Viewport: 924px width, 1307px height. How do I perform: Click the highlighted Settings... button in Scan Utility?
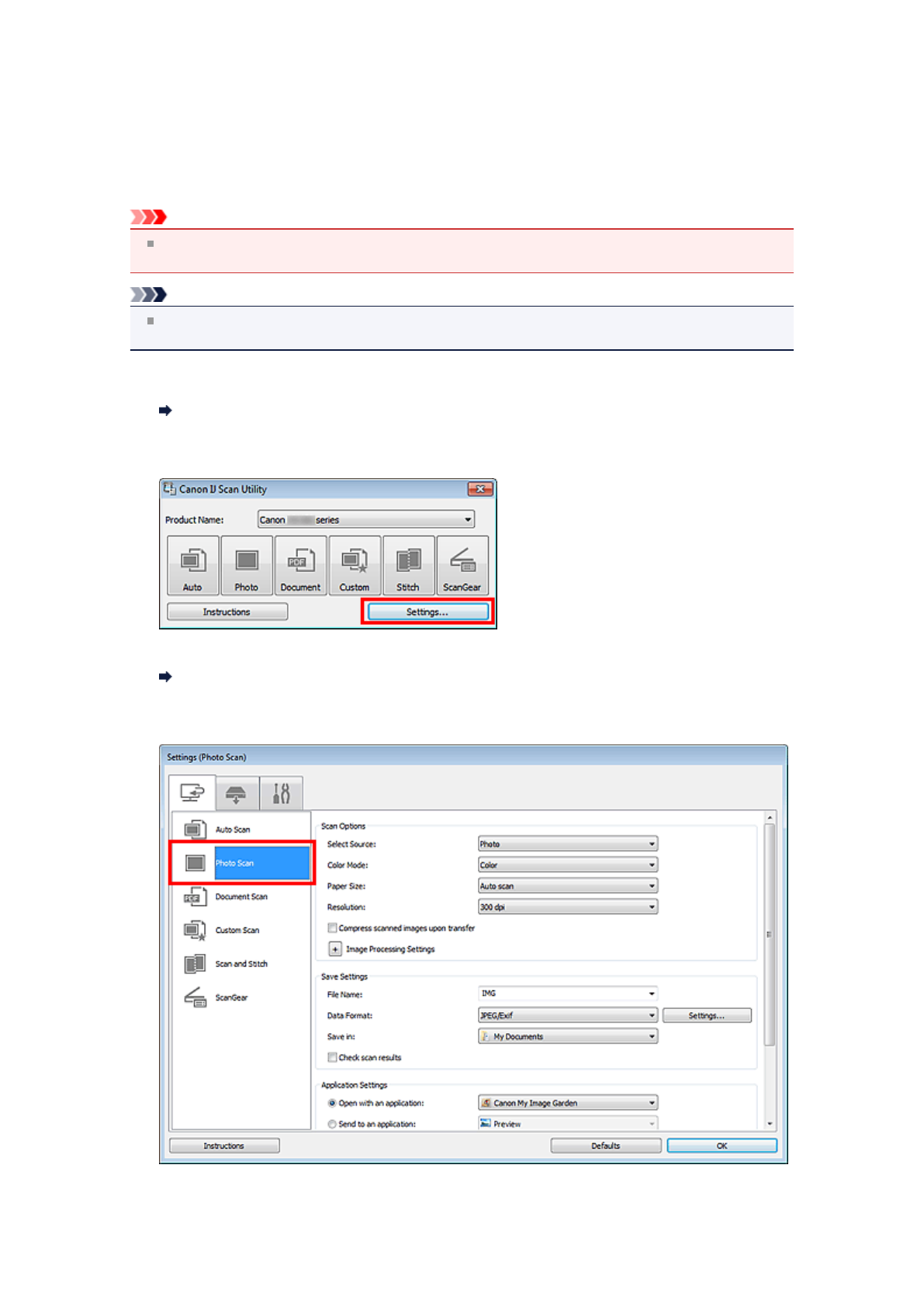[427, 612]
